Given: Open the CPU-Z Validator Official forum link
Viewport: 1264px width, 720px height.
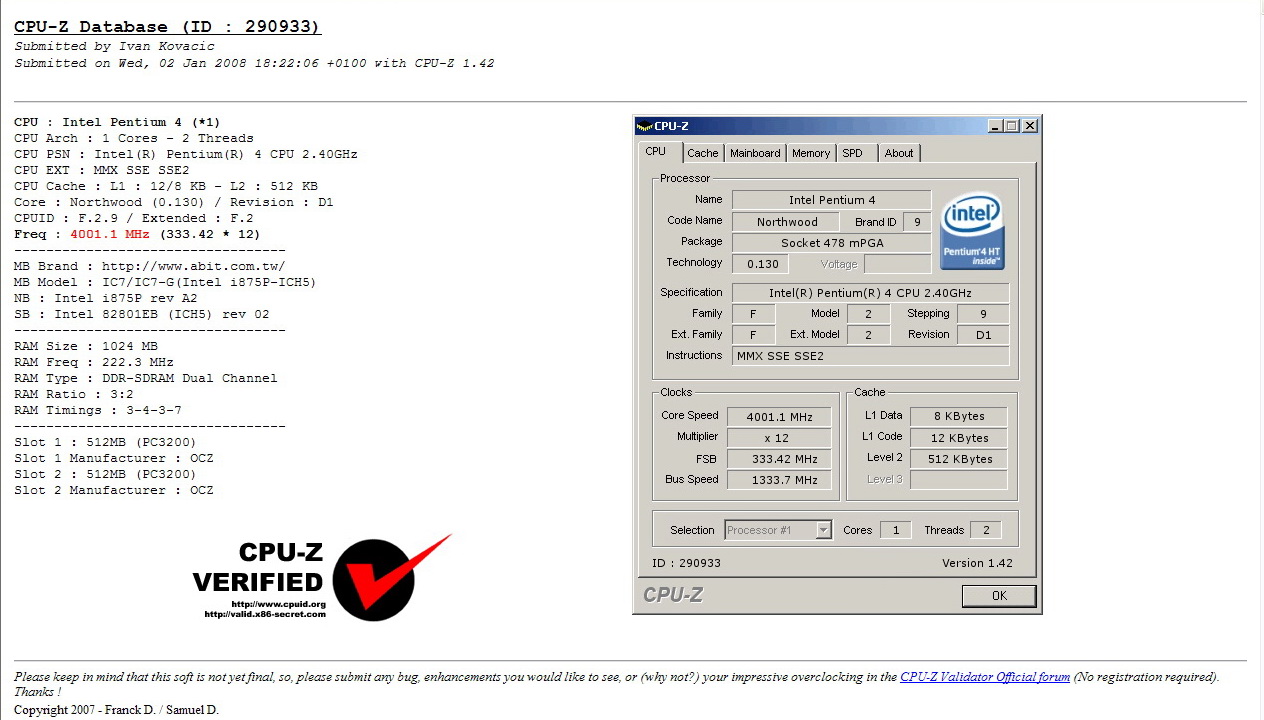Looking at the screenshot, I should pos(985,677).
